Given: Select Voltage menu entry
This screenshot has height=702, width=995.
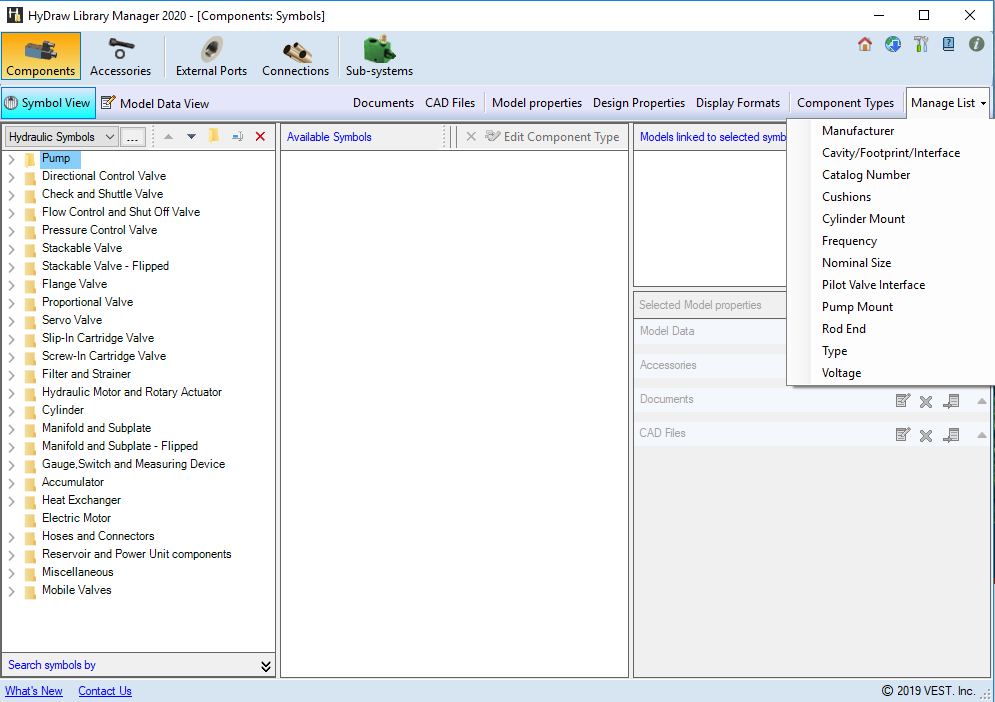Looking at the screenshot, I should tap(841, 373).
